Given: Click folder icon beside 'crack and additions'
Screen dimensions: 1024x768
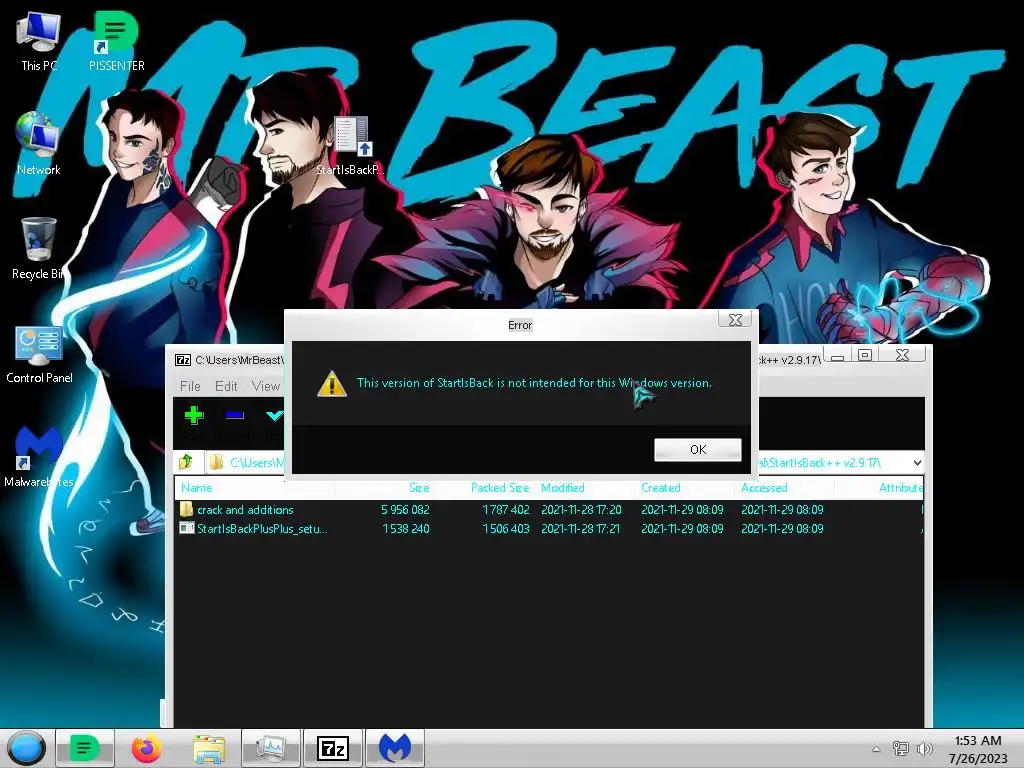Looking at the screenshot, I should pyautogui.click(x=187, y=509).
